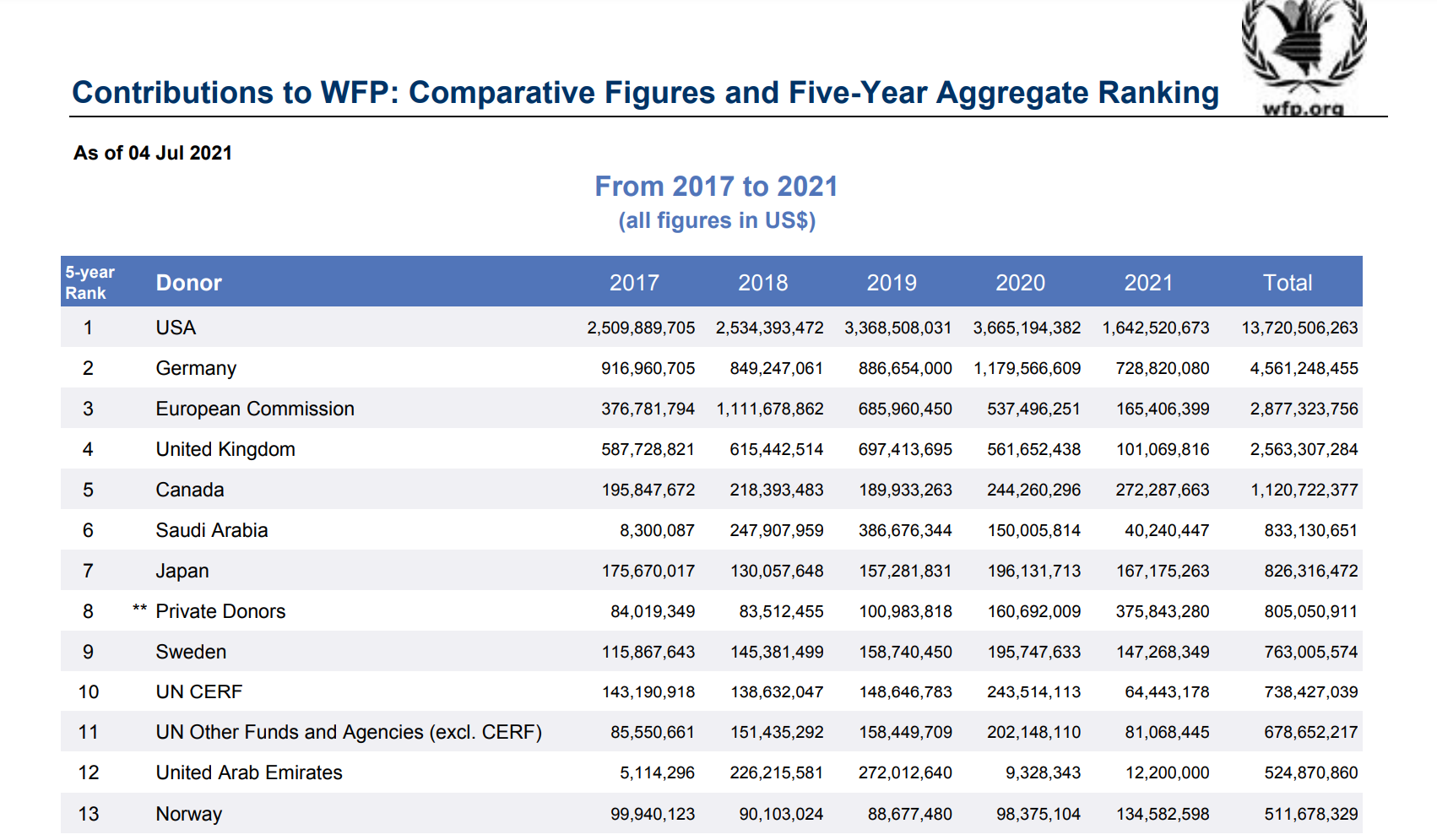The height and width of the screenshot is (840, 1437).
Task: Click the 2021 column header
Action: tap(1148, 283)
